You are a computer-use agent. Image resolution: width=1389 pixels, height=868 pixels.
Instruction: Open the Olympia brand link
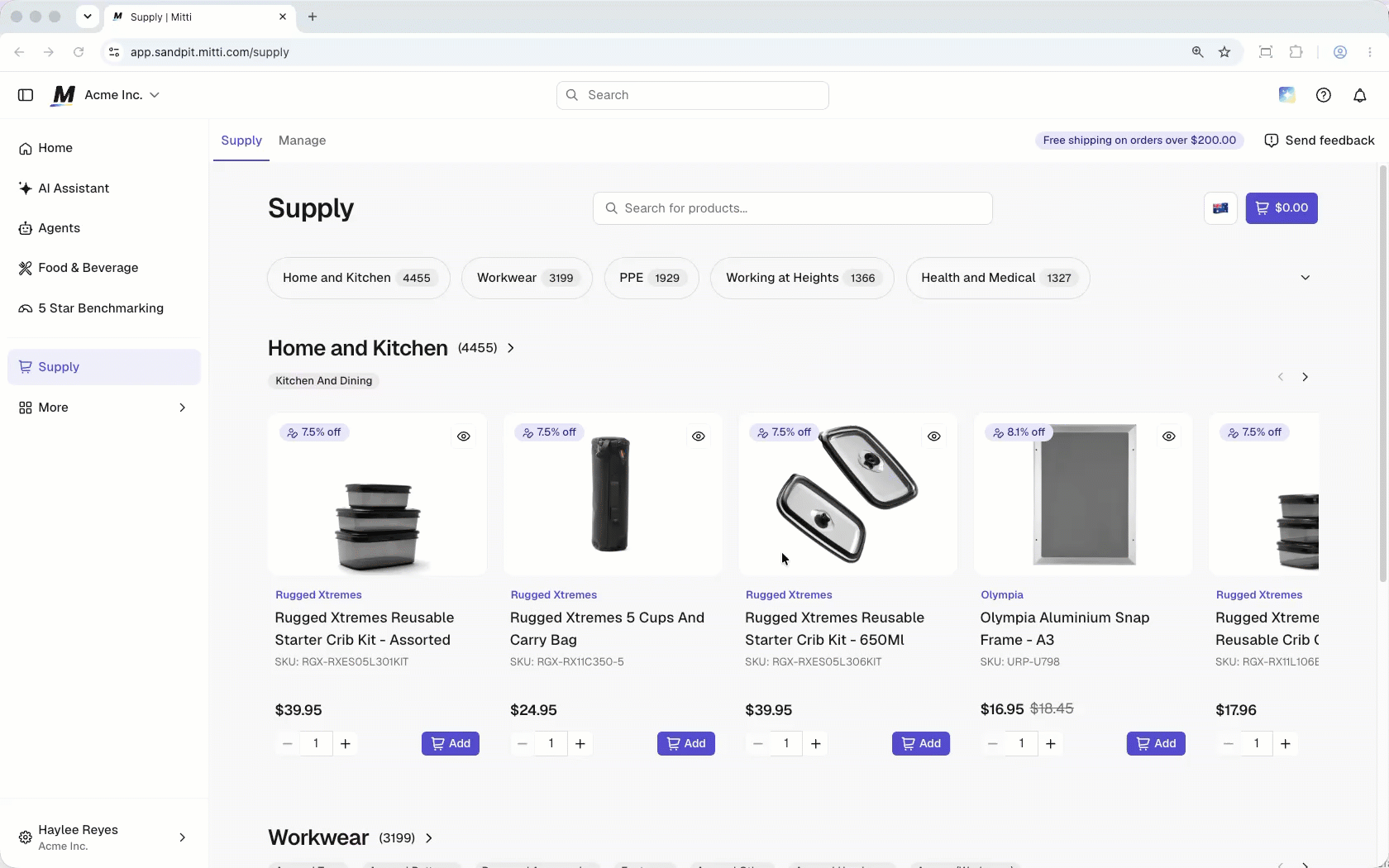[1002, 595]
